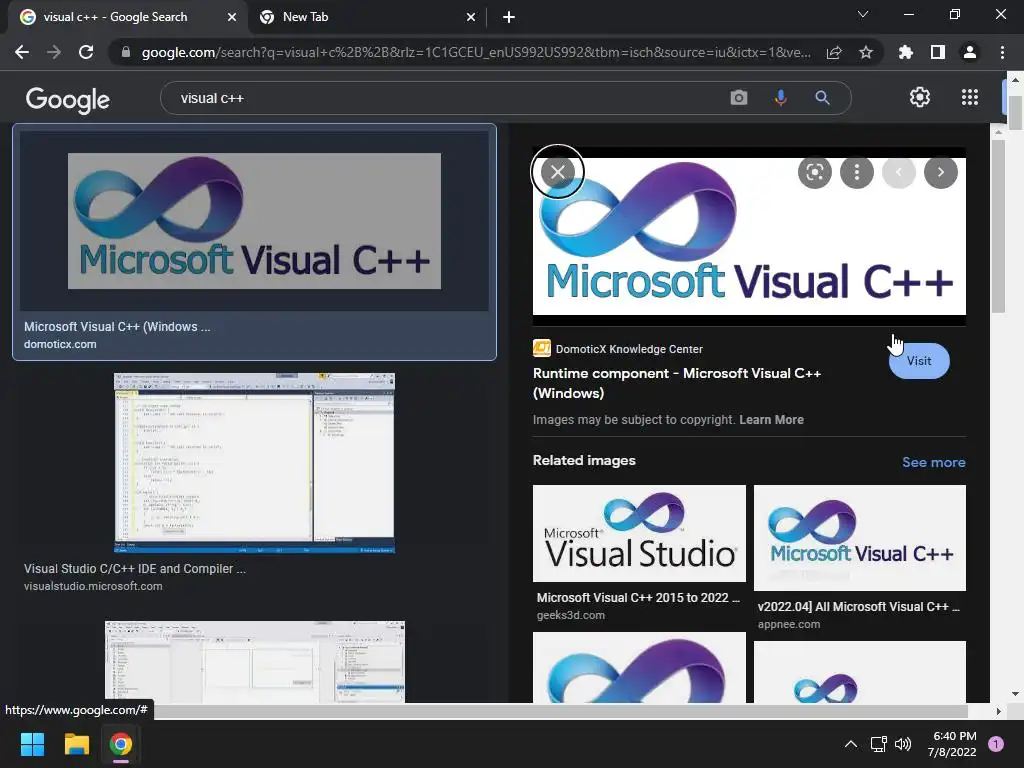This screenshot has width=1024, height=768.
Task: Search by image camera icon
Action: tap(739, 98)
